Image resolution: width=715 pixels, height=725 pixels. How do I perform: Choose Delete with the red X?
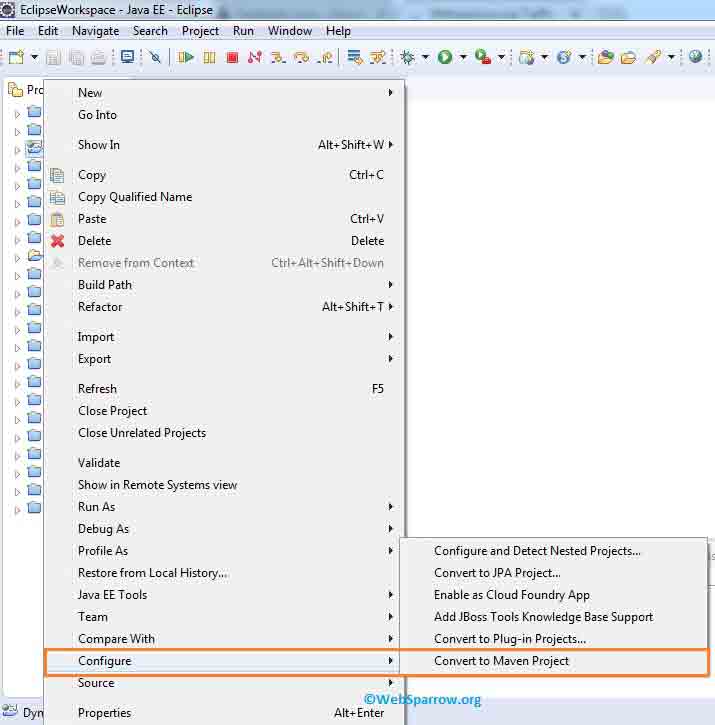[x=224, y=241]
